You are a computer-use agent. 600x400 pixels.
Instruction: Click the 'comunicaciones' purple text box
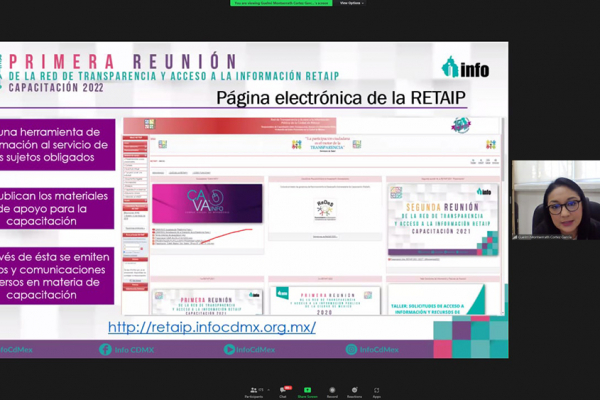click(57, 276)
